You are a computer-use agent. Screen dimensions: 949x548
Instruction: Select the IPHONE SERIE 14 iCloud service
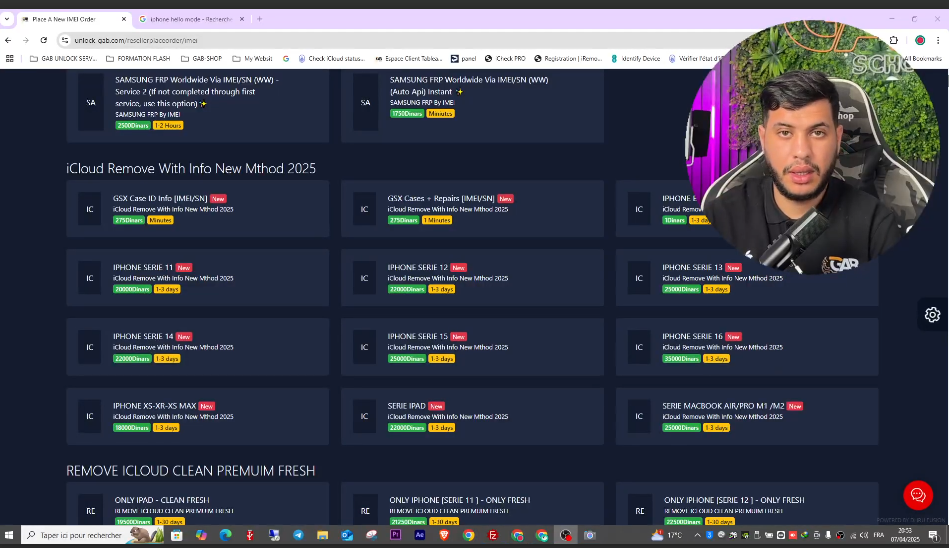pyautogui.click(x=198, y=346)
